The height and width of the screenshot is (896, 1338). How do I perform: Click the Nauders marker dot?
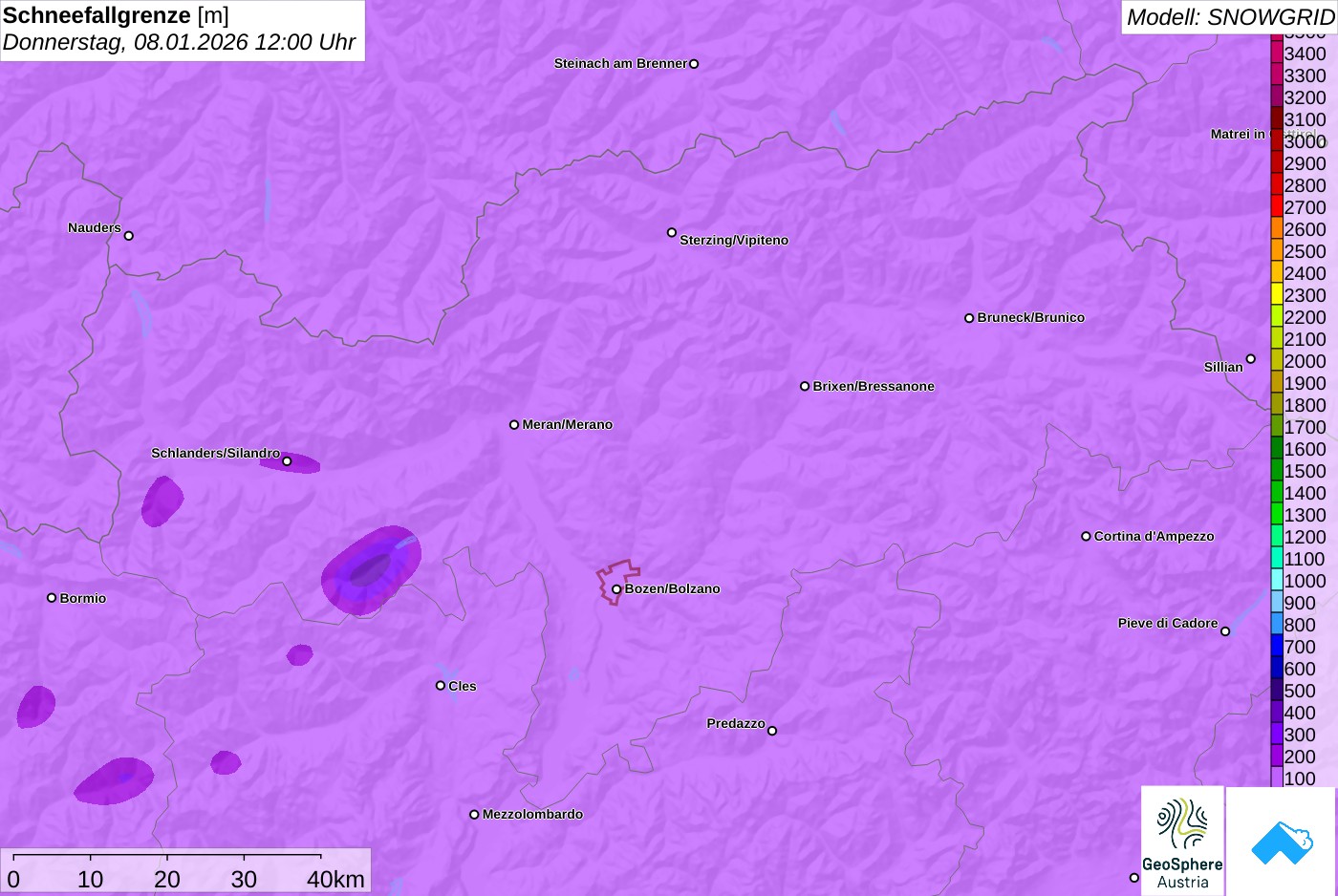click(x=129, y=236)
